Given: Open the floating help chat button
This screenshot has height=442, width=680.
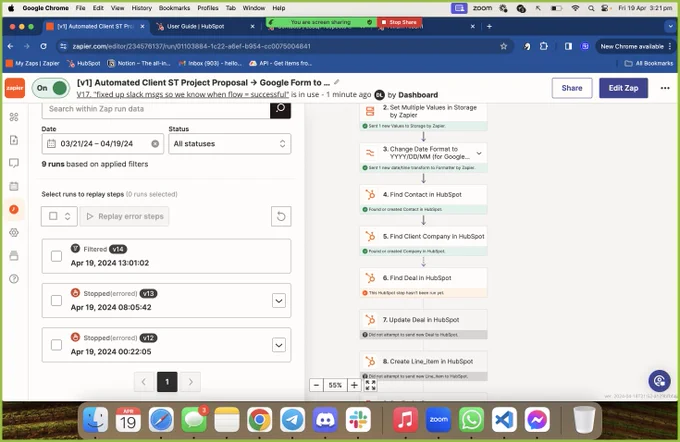Looking at the screenshot, I should (659, 381).
